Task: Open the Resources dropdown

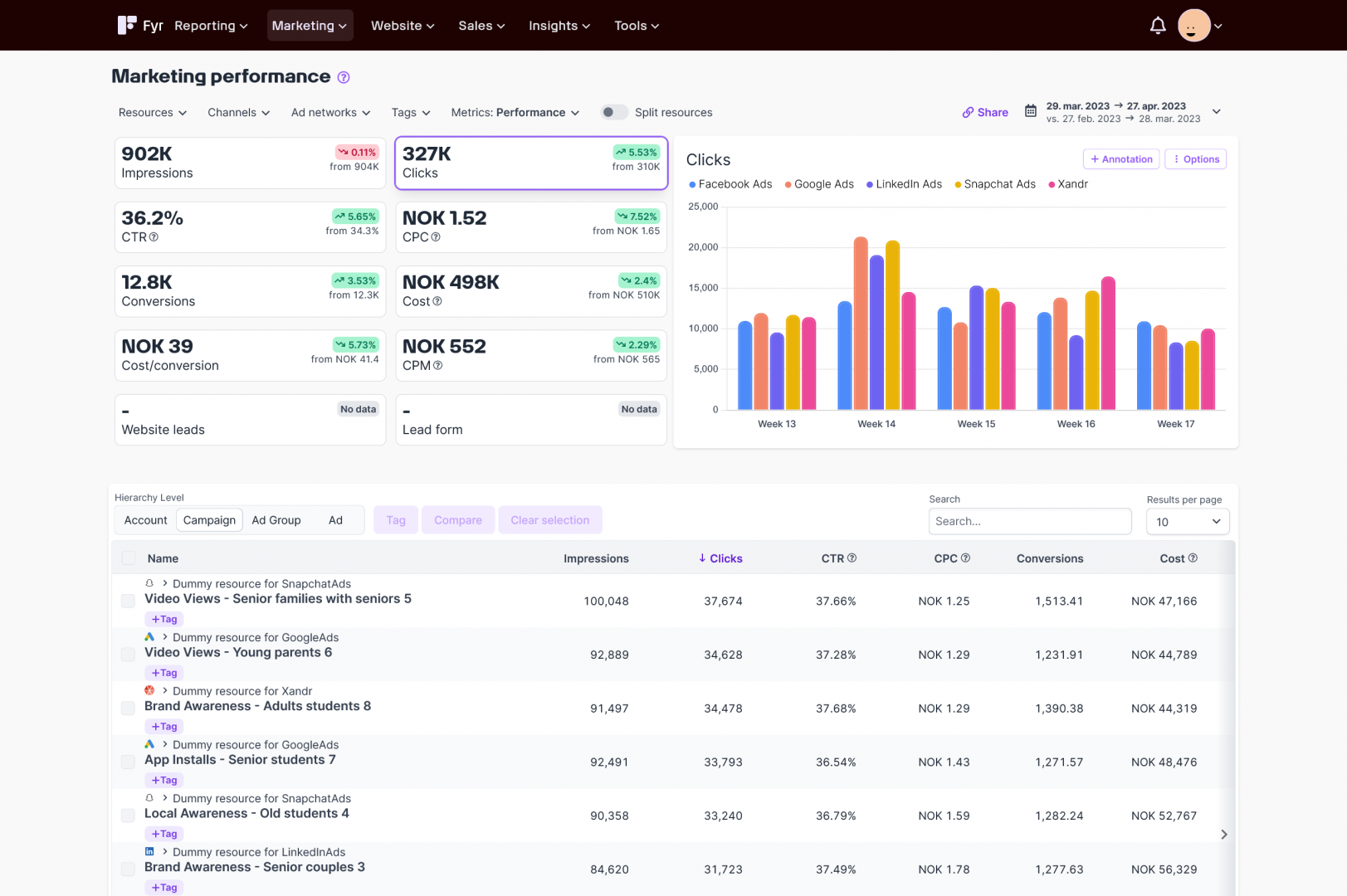Action: [x=152, y=112]
